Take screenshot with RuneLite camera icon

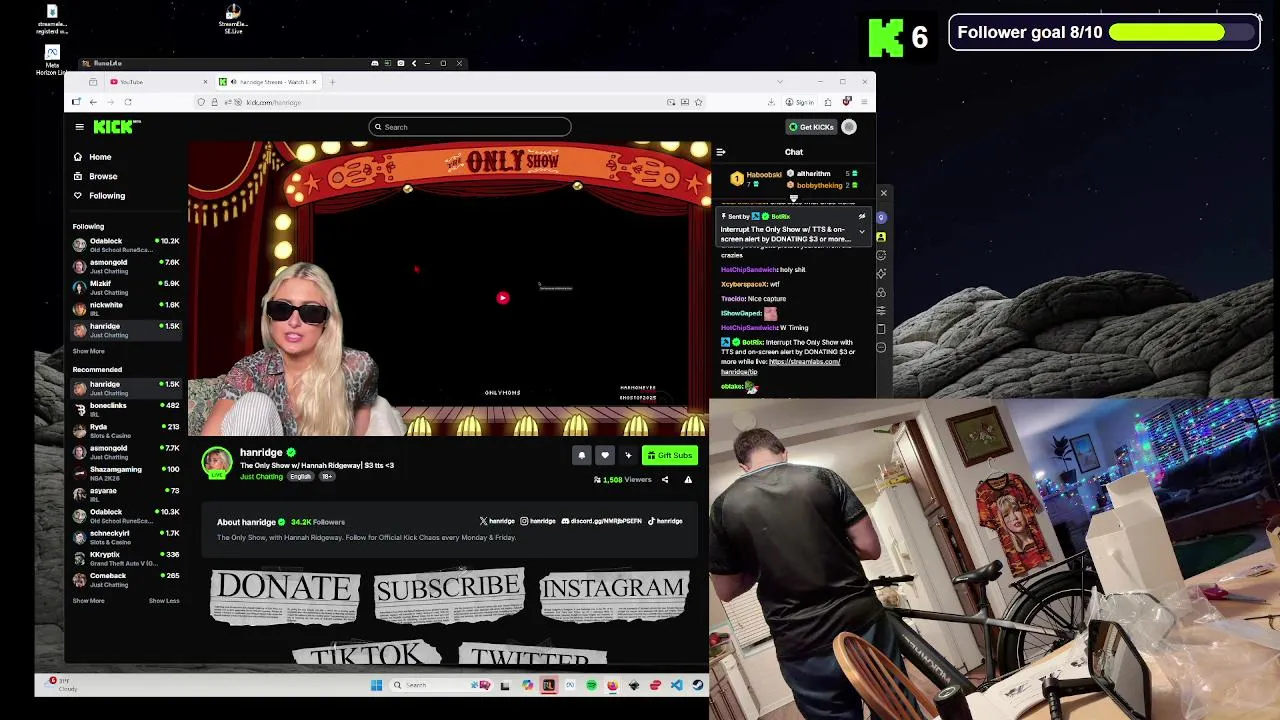[401, 63]
